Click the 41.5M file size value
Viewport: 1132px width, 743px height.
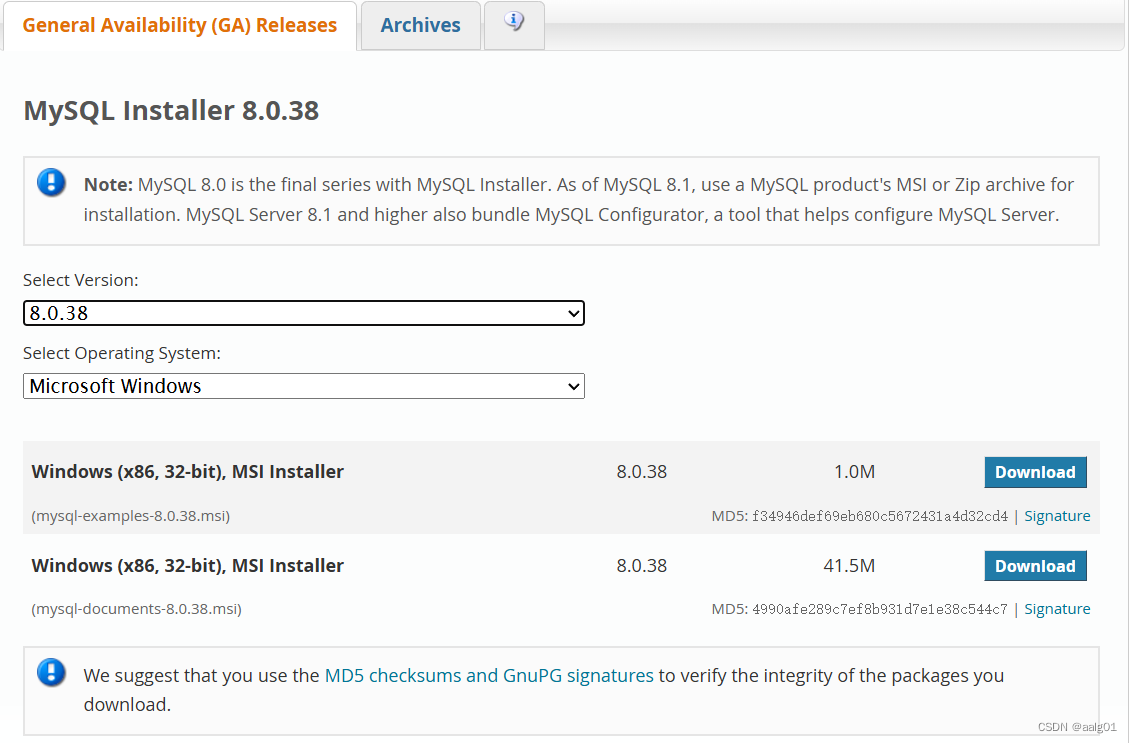849,566
